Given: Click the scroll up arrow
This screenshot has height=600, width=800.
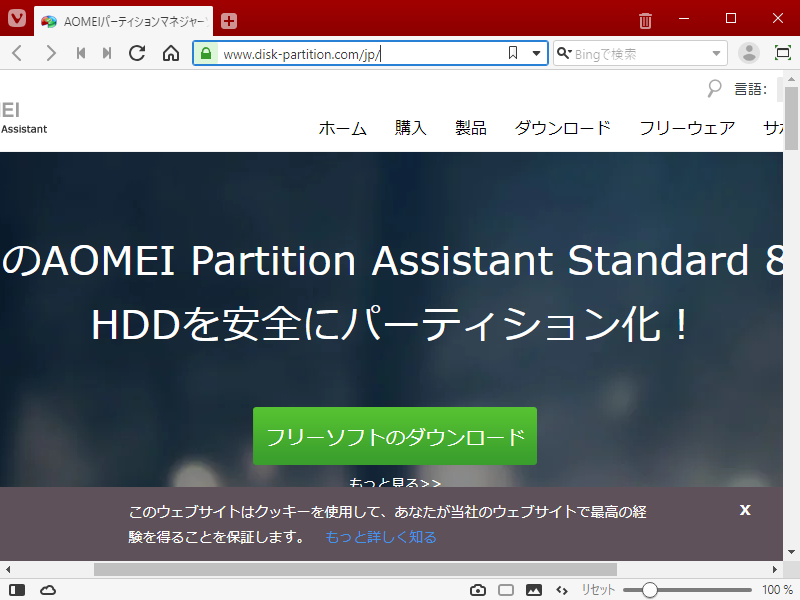Looking at the screenshot, I should point(791,80).
